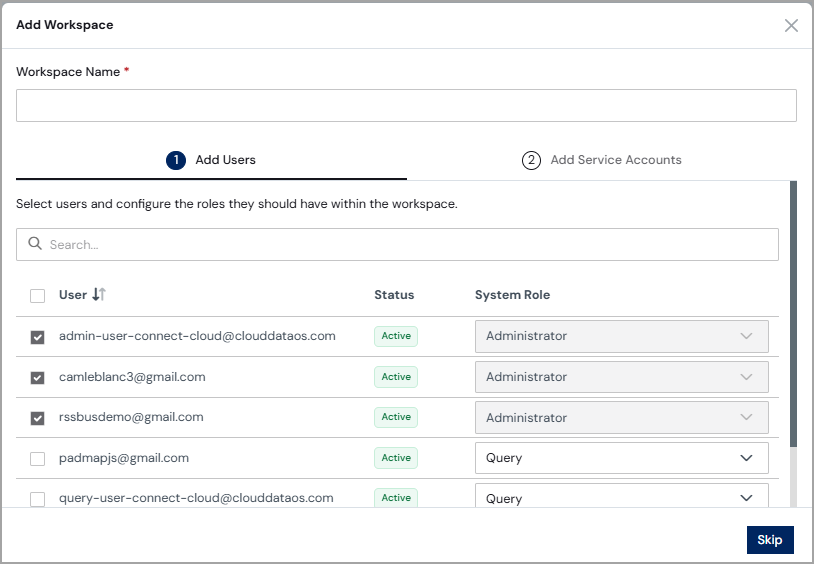Click Active badge for camleblanc3@gmail.com
Viewport: 814px width, 564px height.
(396, 377)
